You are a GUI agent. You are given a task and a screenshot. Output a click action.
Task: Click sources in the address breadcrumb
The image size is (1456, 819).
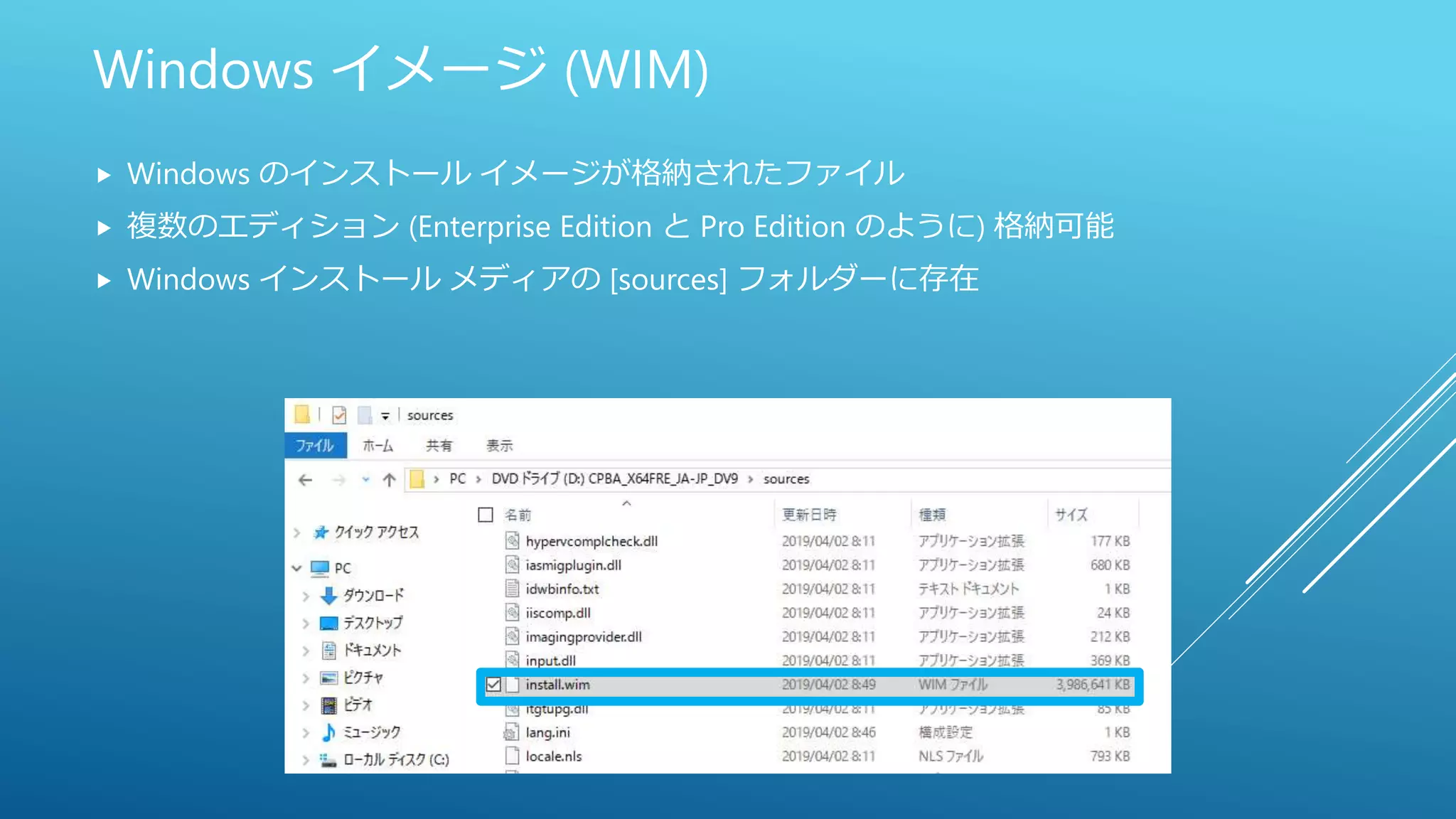786,479
